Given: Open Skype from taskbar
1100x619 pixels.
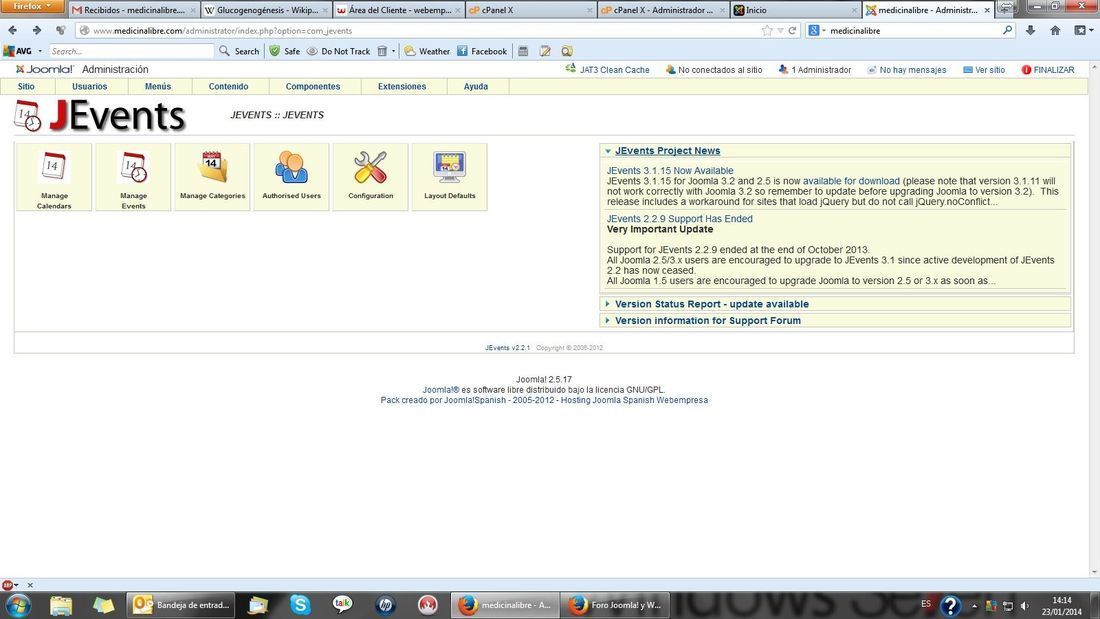Looking at the screenshot, I should [300, 604].
